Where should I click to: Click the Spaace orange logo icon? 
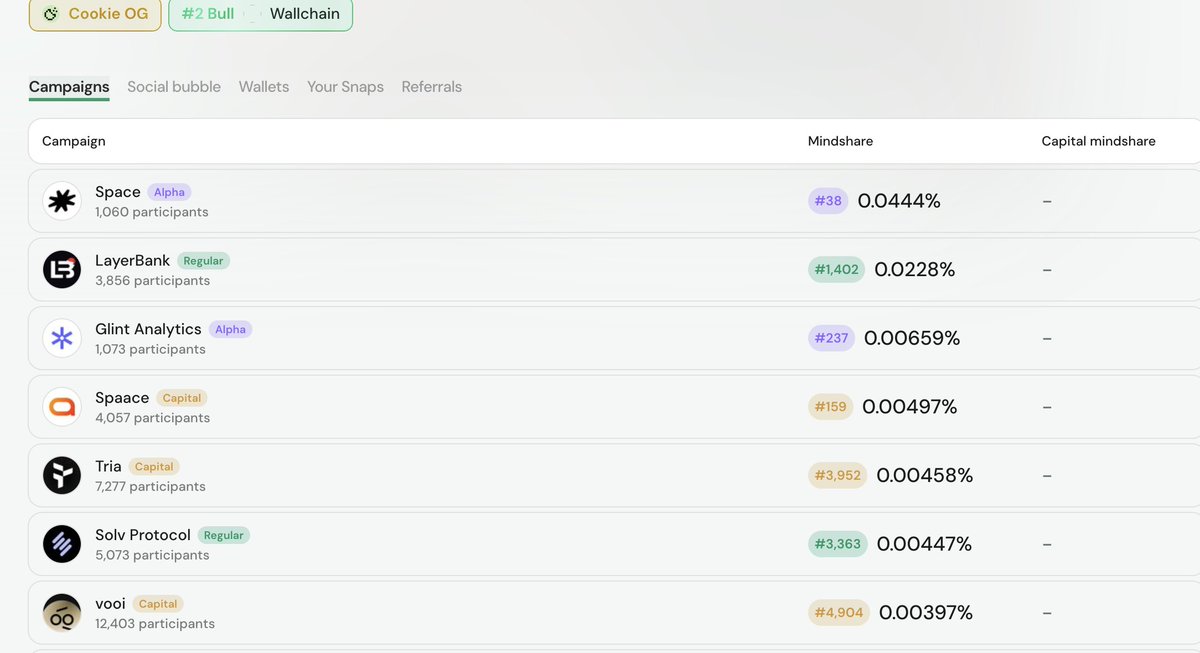click(x=62, y=406)
